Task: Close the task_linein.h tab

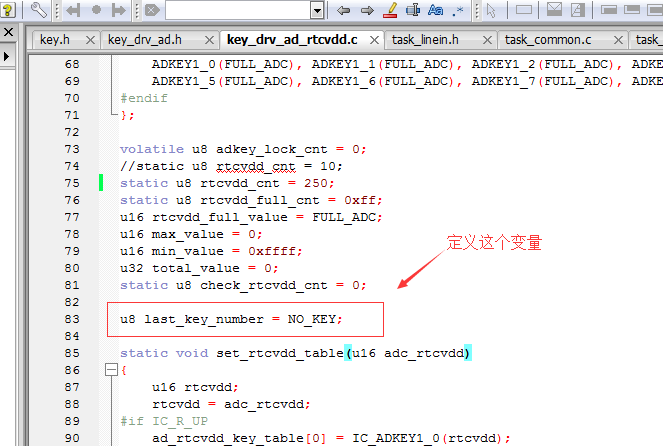Action: 487,40
